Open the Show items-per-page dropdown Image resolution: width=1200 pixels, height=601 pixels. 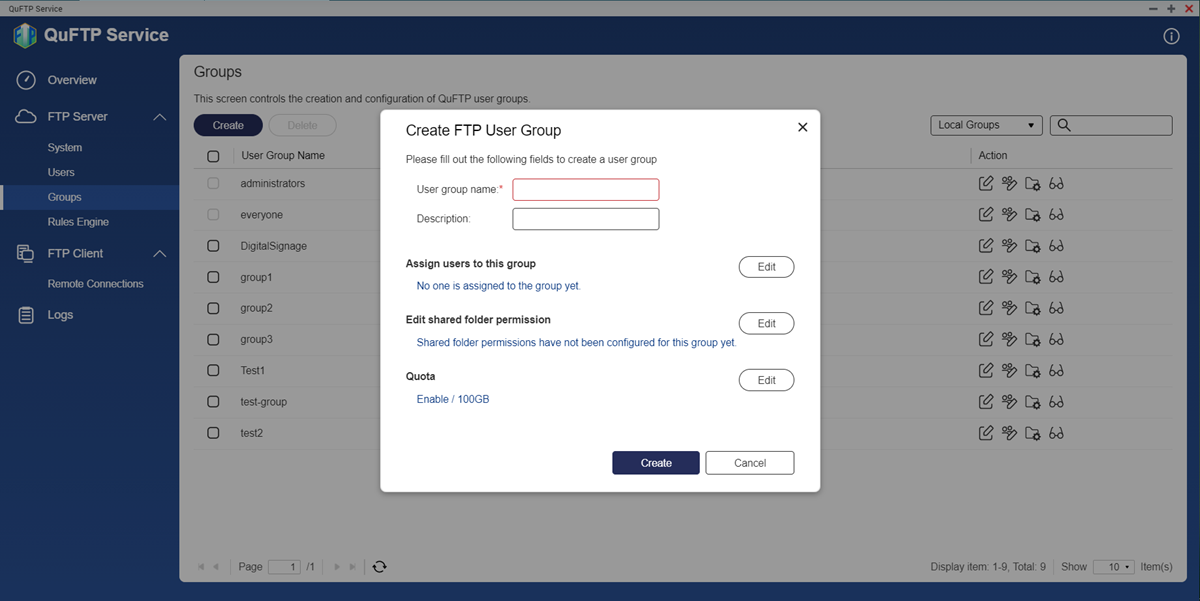pyautogui.click(x=1114, y=567)
